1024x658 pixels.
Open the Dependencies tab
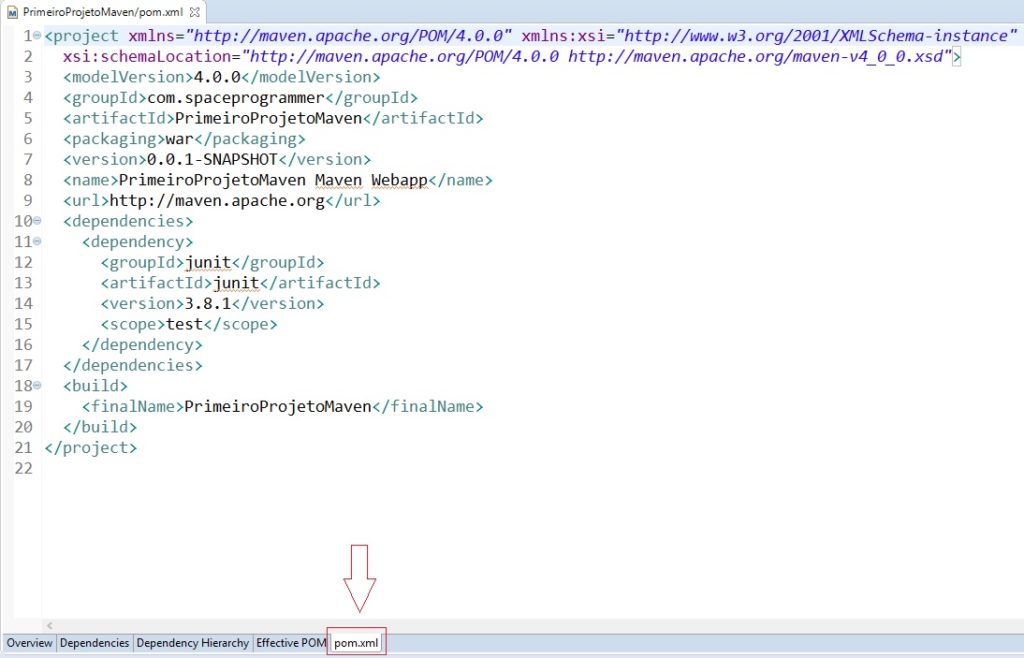pyautogui.click(x=95, y=643)
